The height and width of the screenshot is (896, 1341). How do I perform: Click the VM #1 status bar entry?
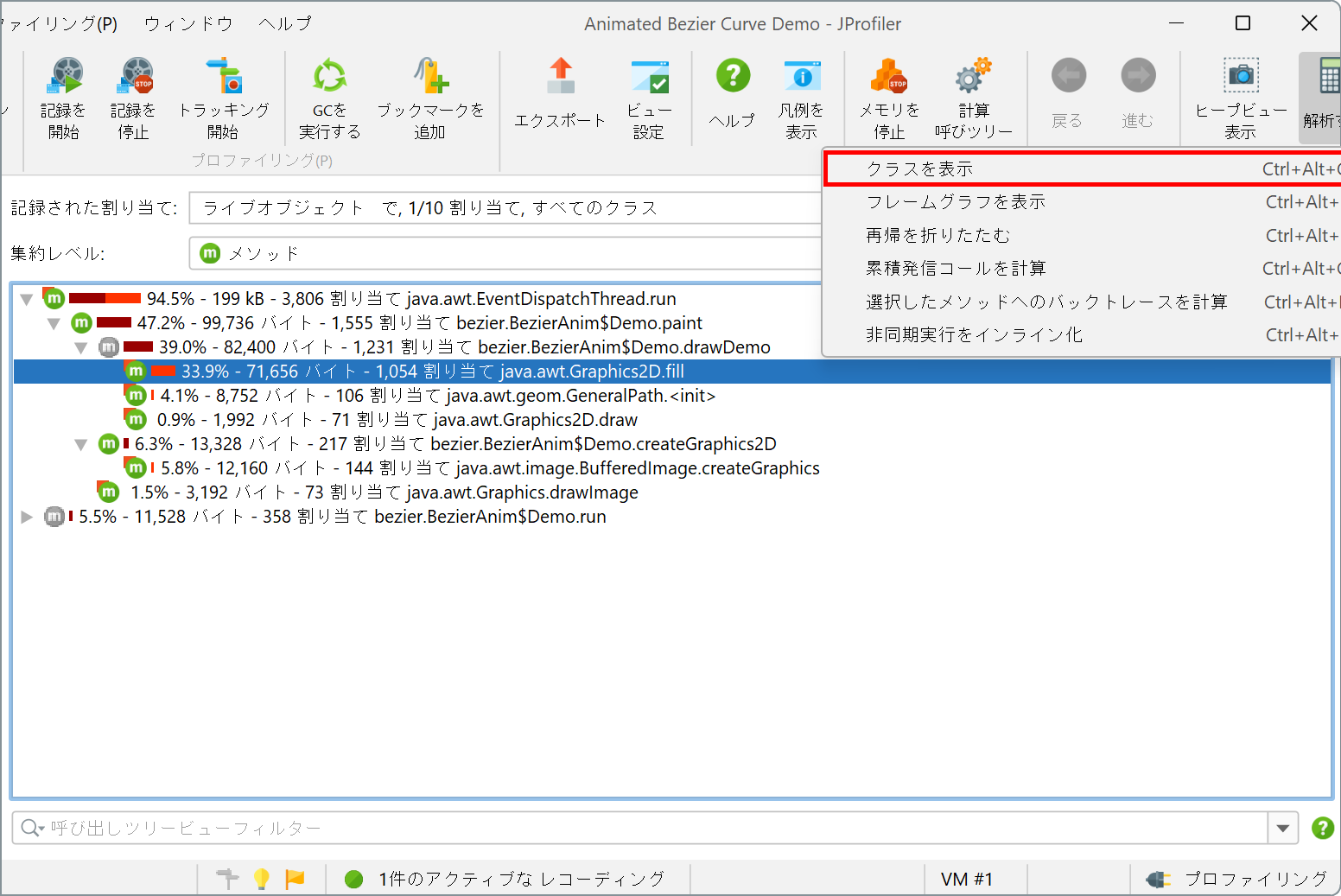click(967, 880)
